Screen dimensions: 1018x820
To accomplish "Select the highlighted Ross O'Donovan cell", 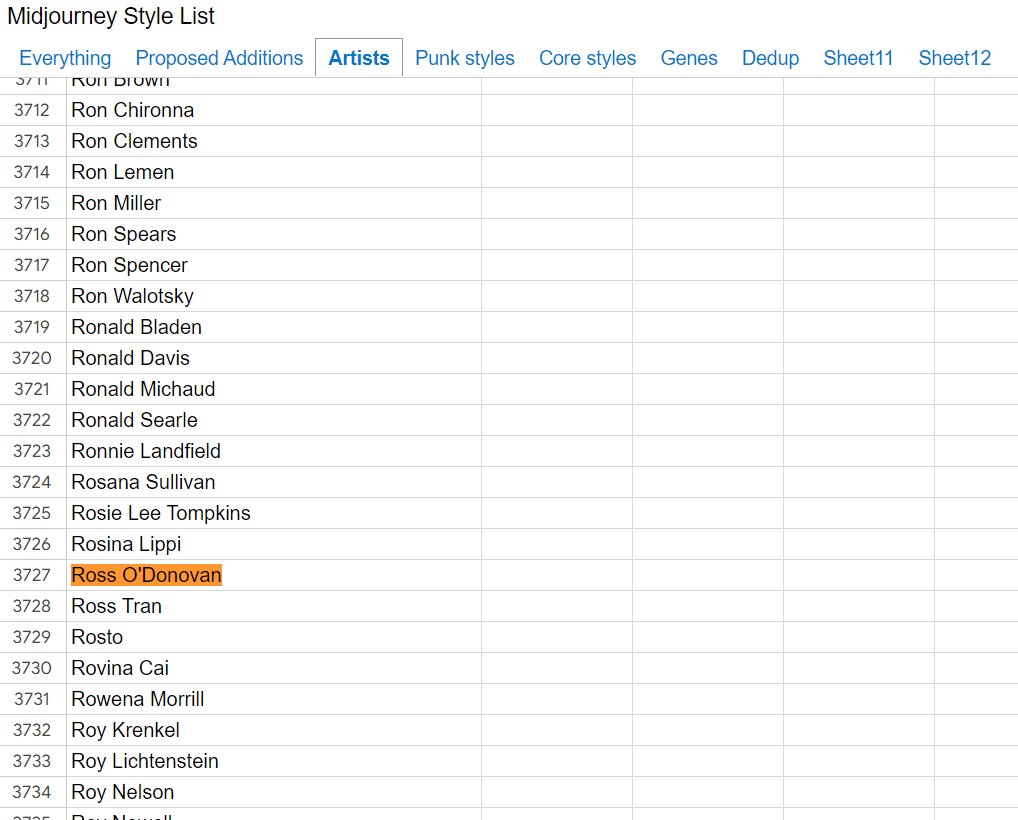I will (145, 574).
